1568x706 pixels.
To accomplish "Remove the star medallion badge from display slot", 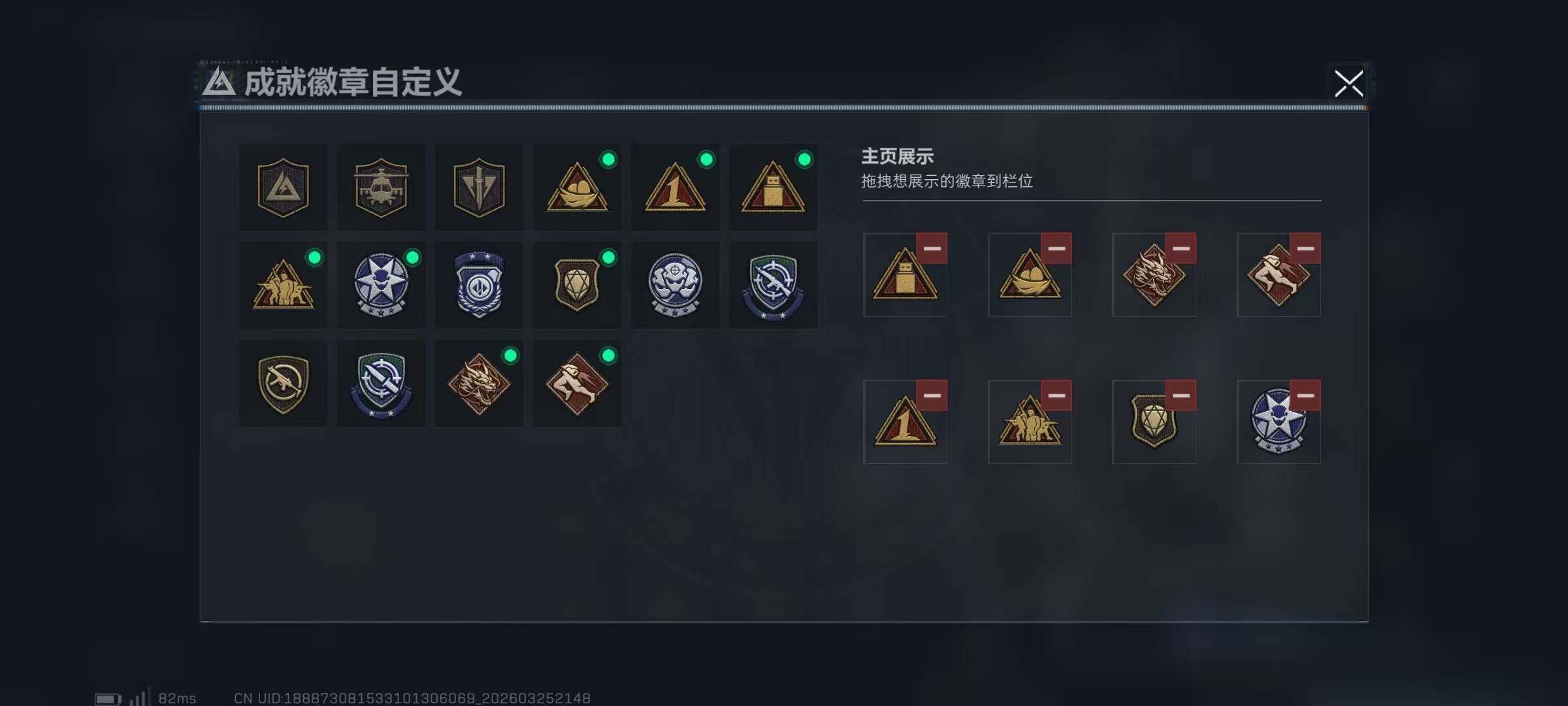I will point(1305,395).
